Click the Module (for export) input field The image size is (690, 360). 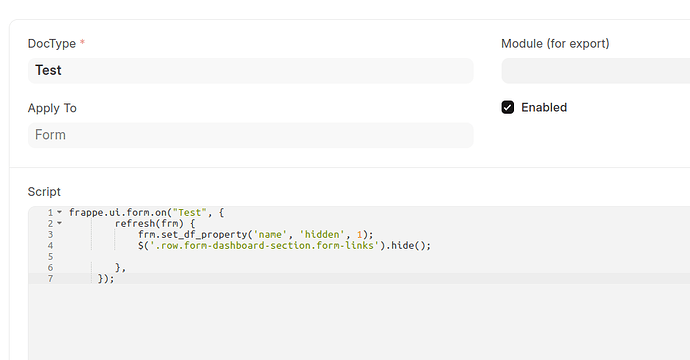pos(596,70)
